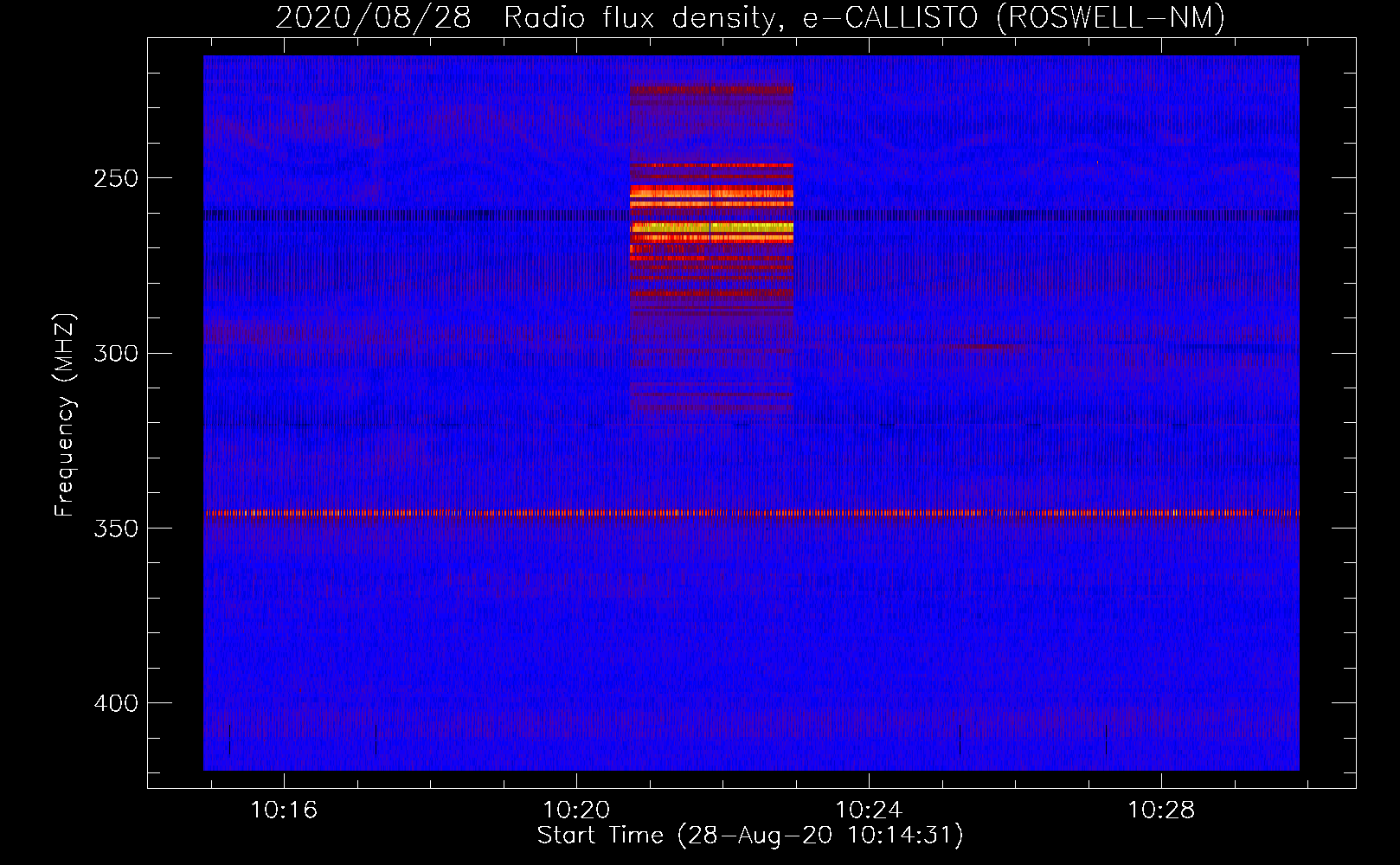Viewport: 1400px width, 865px height.
Task: Click the bright yellow burst band near 265 MHz
Action: [x=711, y=229]
